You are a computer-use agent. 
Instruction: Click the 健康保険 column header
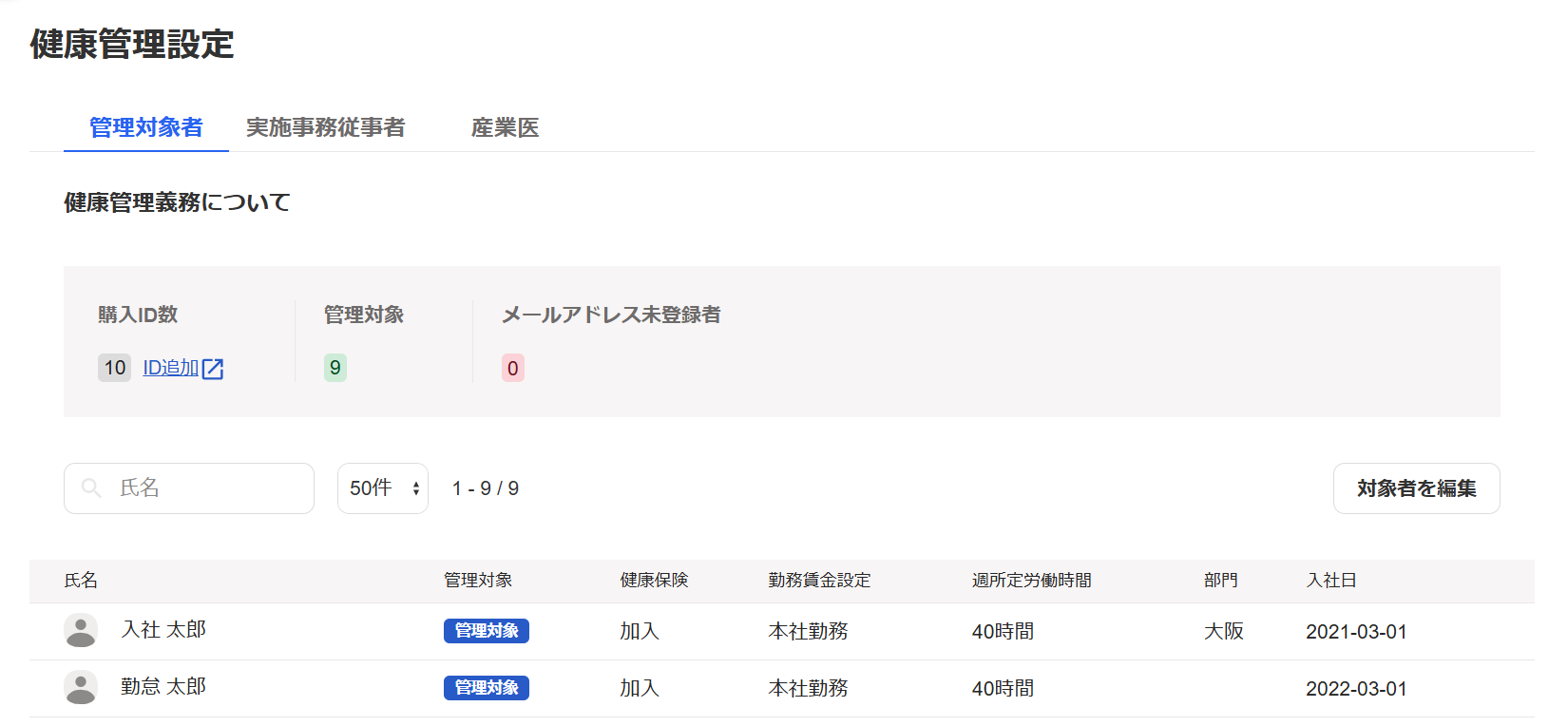[x=655, y=580]
